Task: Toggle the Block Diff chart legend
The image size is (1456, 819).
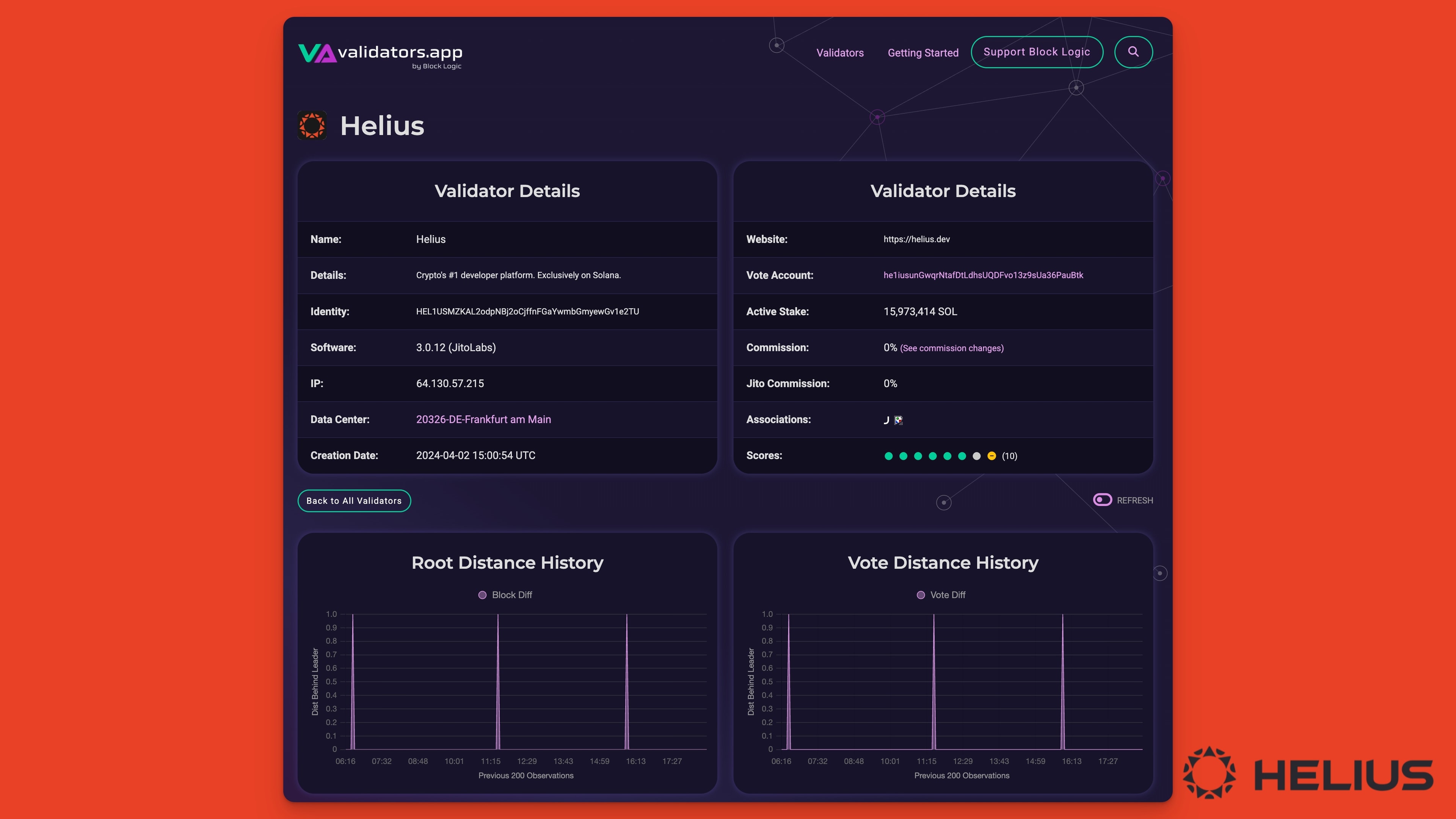Action: 504,595
